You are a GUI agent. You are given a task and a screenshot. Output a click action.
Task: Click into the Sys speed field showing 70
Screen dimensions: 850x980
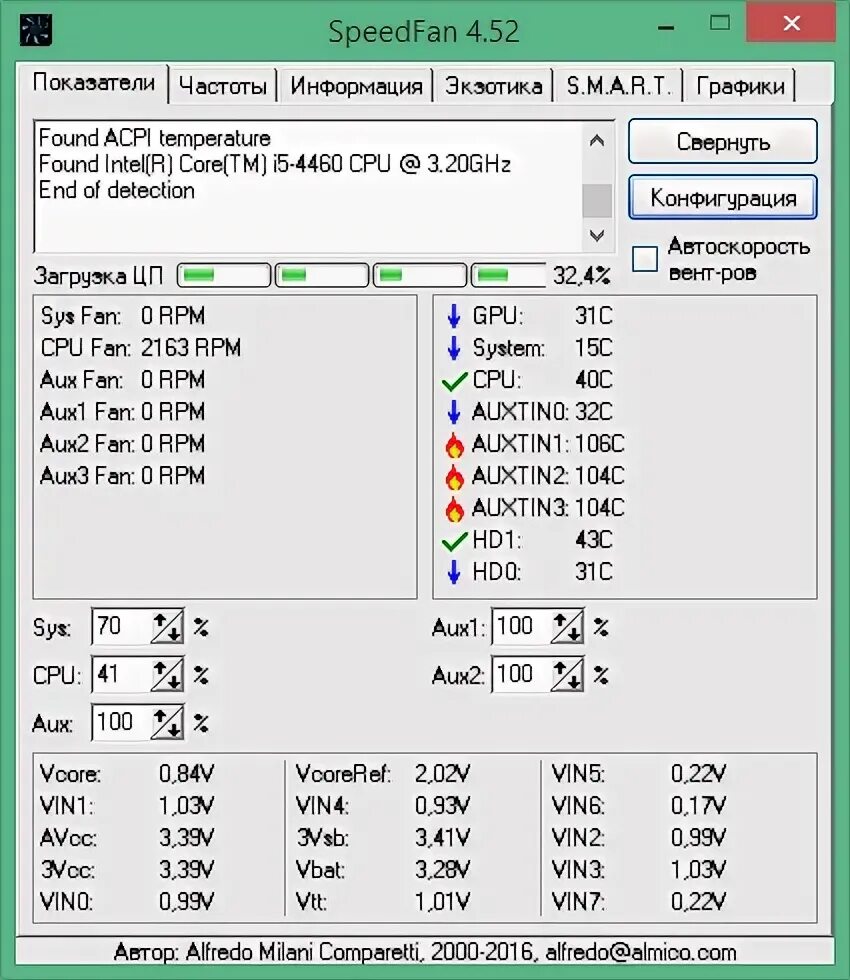122,626
